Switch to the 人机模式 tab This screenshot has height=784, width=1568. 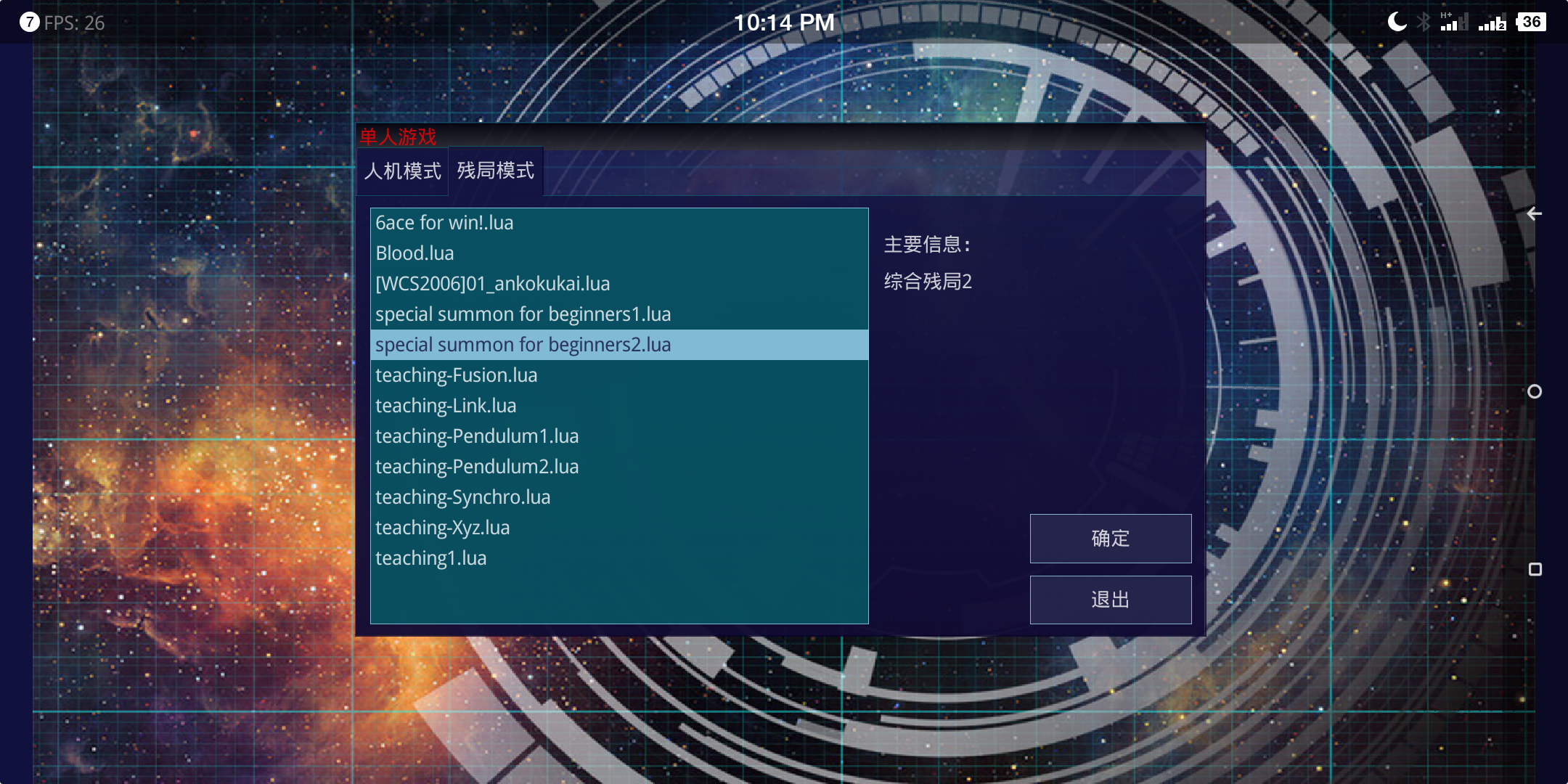pos(403,171)
